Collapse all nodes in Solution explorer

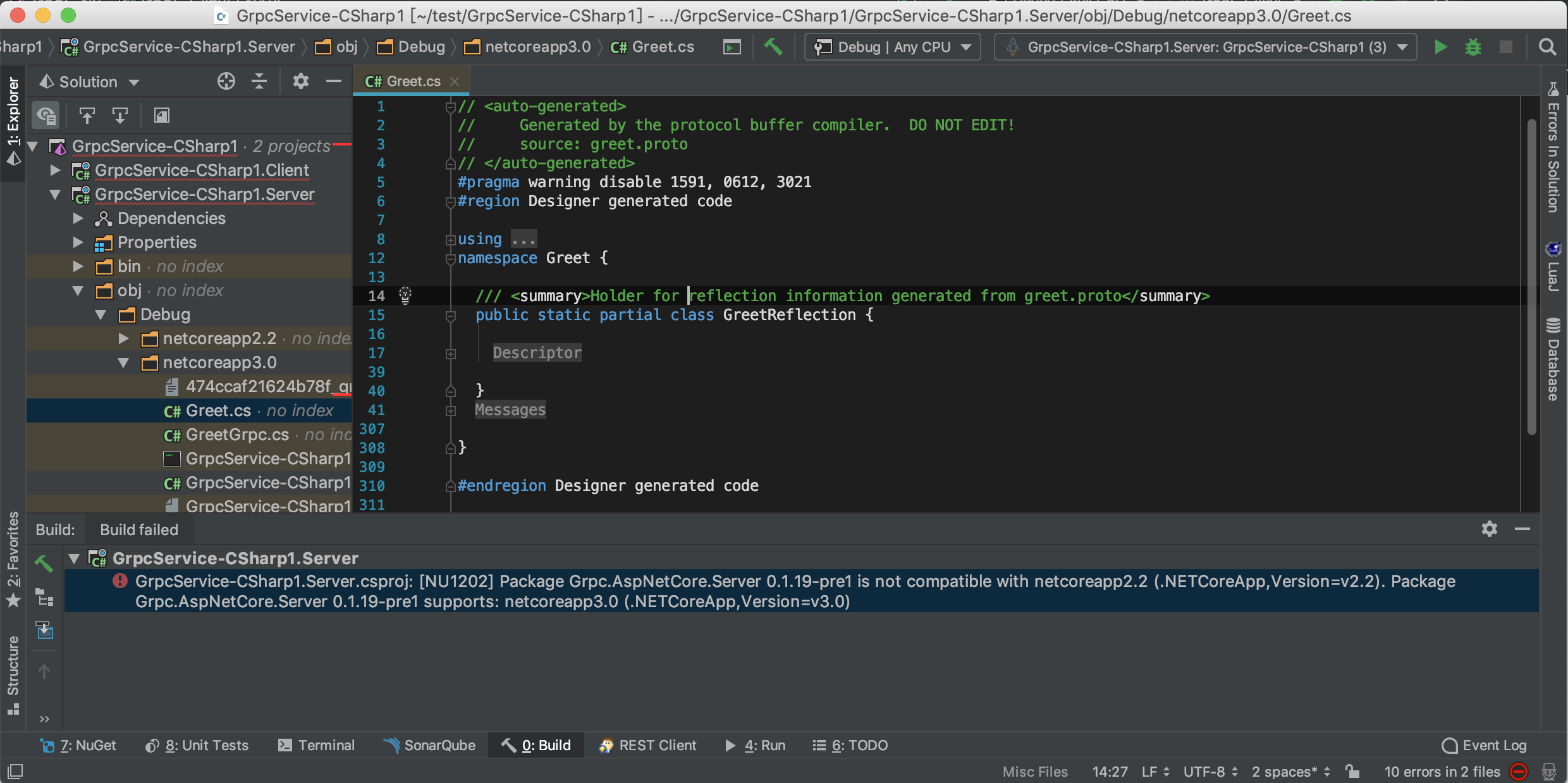tap(259, 82)
